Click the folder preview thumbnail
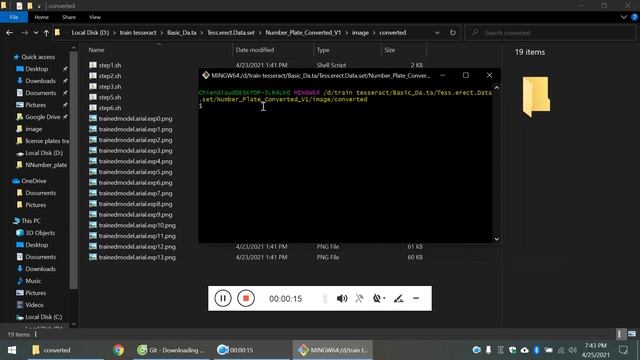 [x=536, y=97]
